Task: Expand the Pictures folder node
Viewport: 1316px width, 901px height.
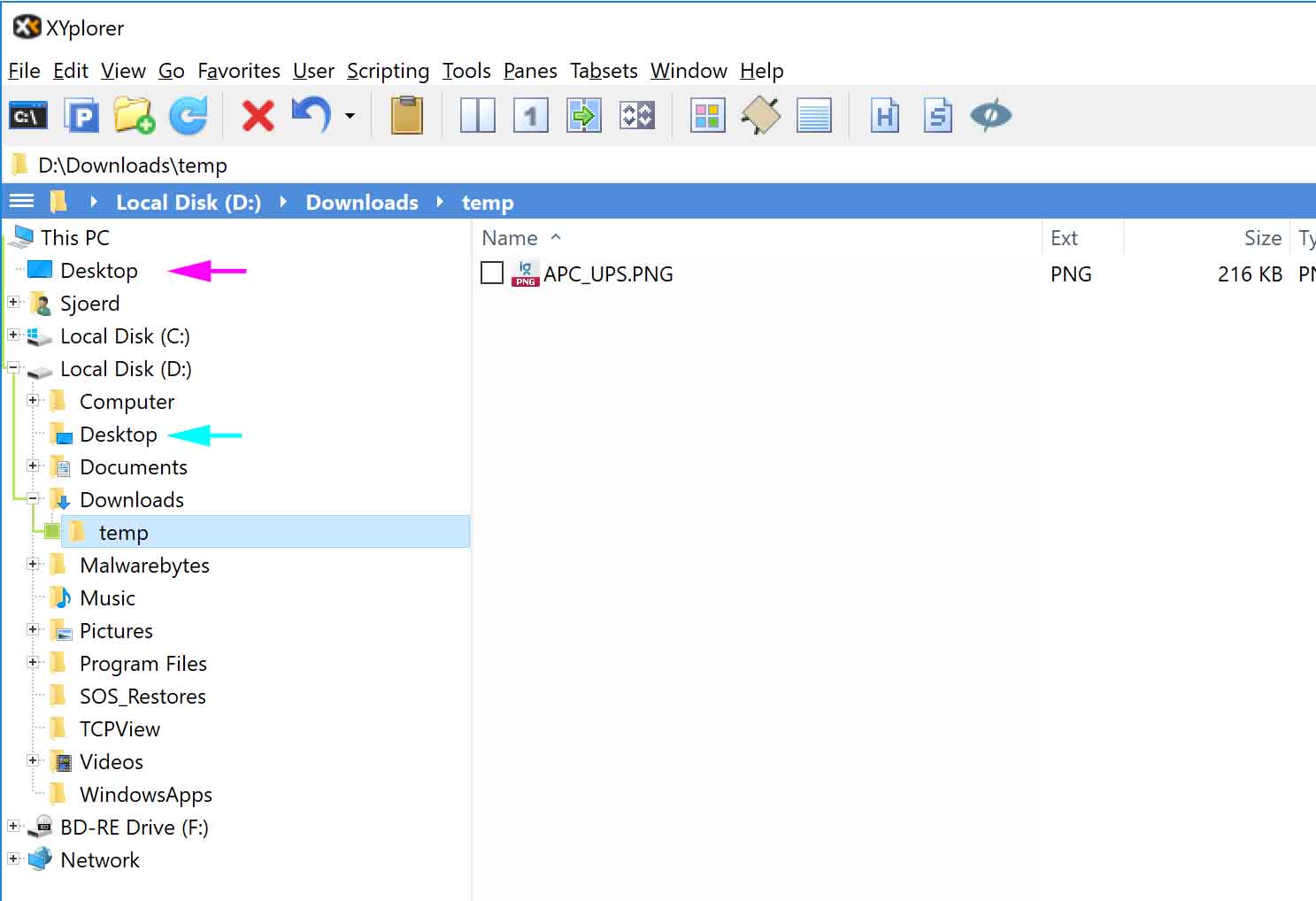Action: tap(33, 630)
